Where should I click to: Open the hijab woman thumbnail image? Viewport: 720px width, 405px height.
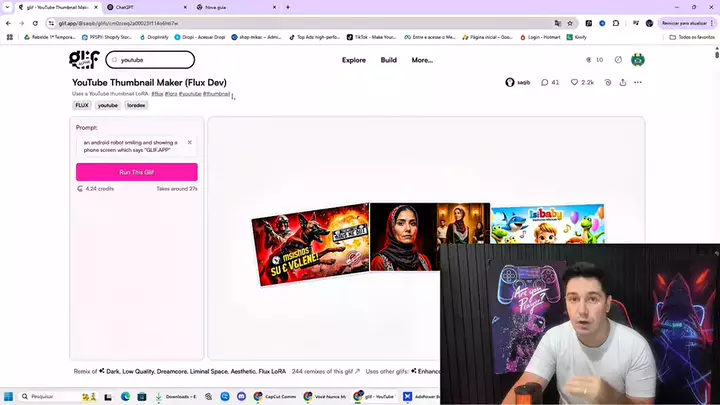click(429, 238)
